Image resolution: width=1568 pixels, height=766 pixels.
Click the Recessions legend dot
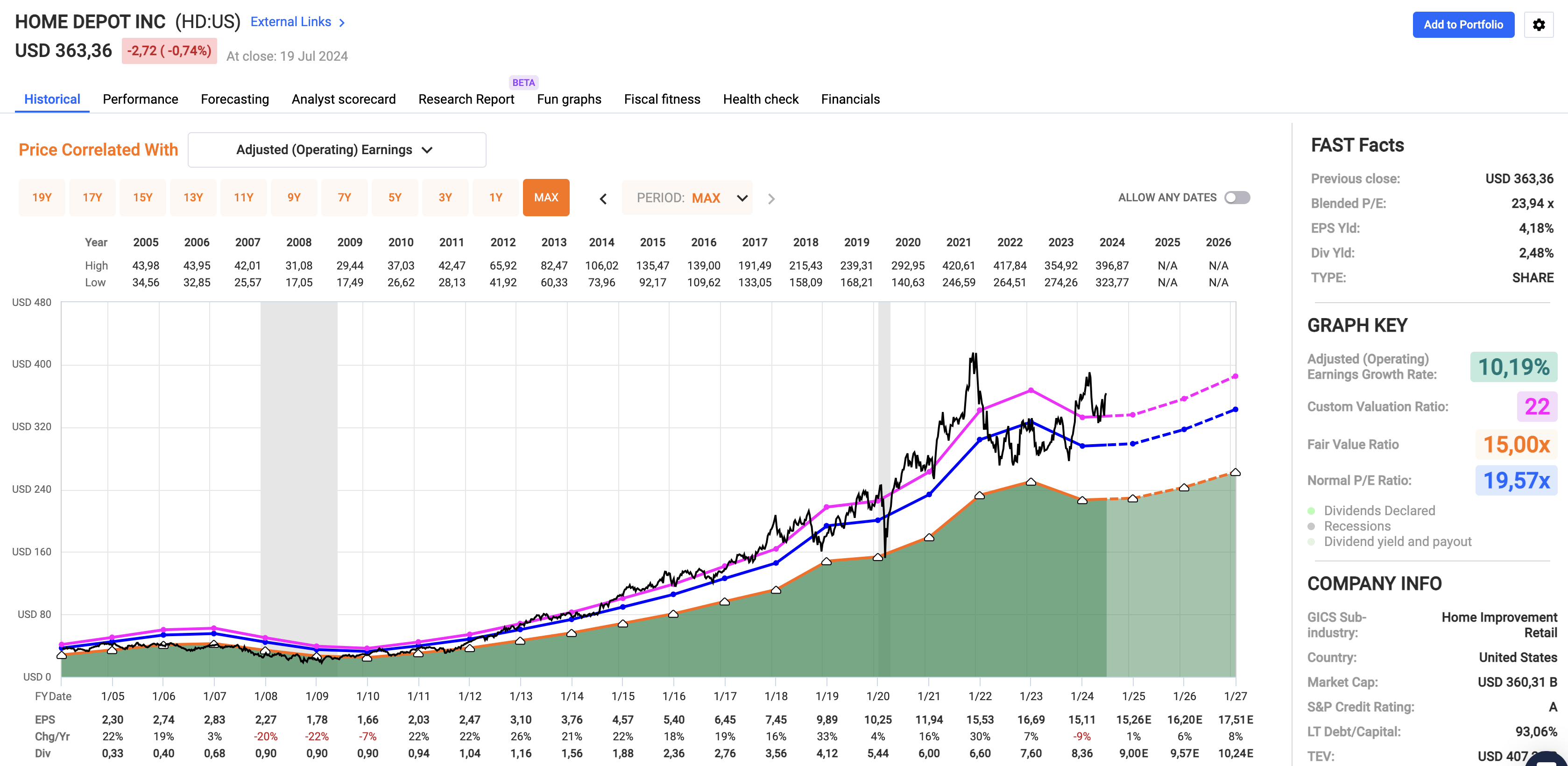[x=1311, y=526]
